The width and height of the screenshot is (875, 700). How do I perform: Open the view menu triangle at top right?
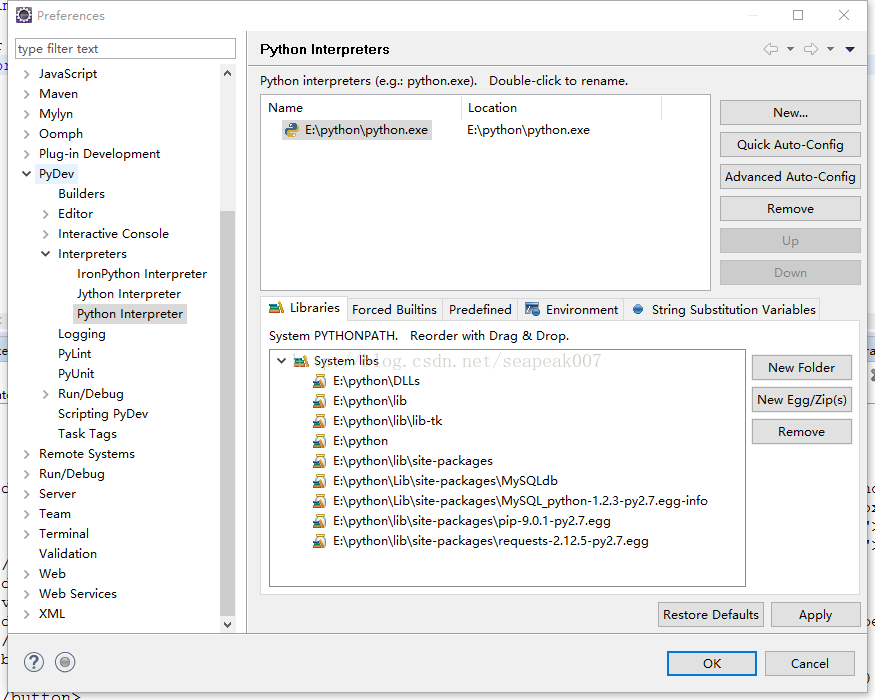tap(850, 49)
